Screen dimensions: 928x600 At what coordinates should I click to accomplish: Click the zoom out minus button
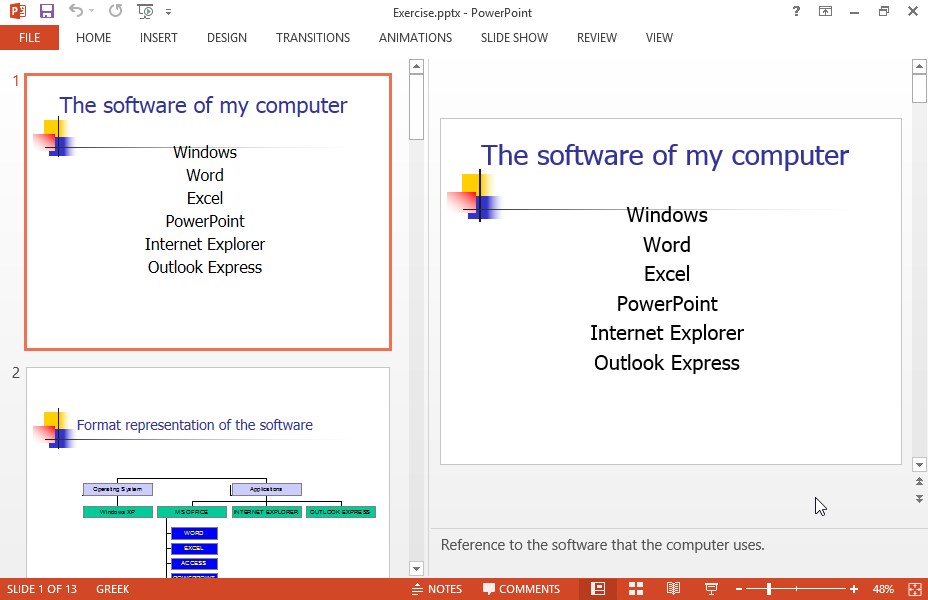point(739,589)
